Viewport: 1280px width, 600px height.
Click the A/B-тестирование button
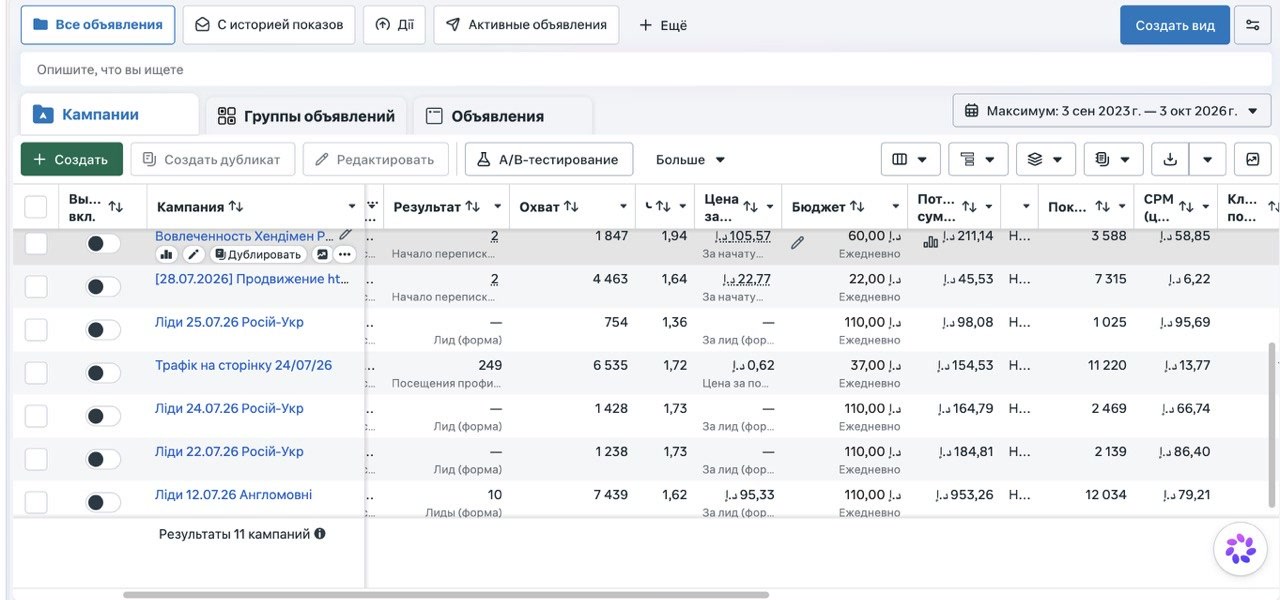549,159
